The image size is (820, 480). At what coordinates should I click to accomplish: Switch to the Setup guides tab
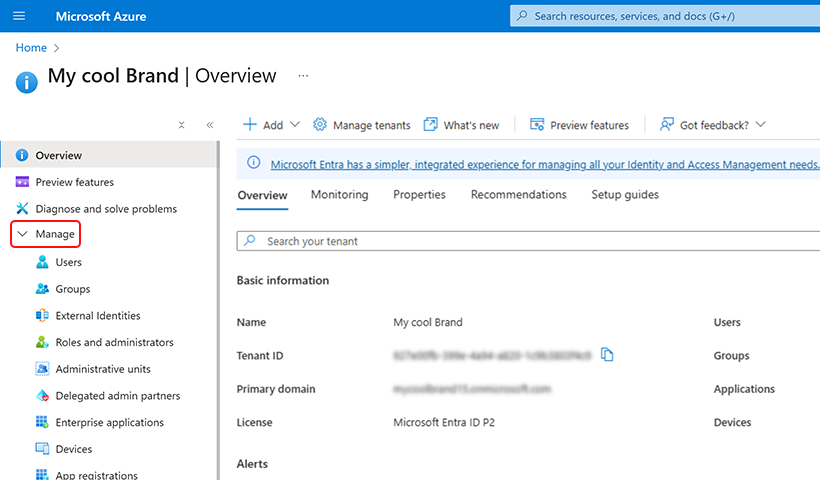pyautogui.click(x=625, y=195)
